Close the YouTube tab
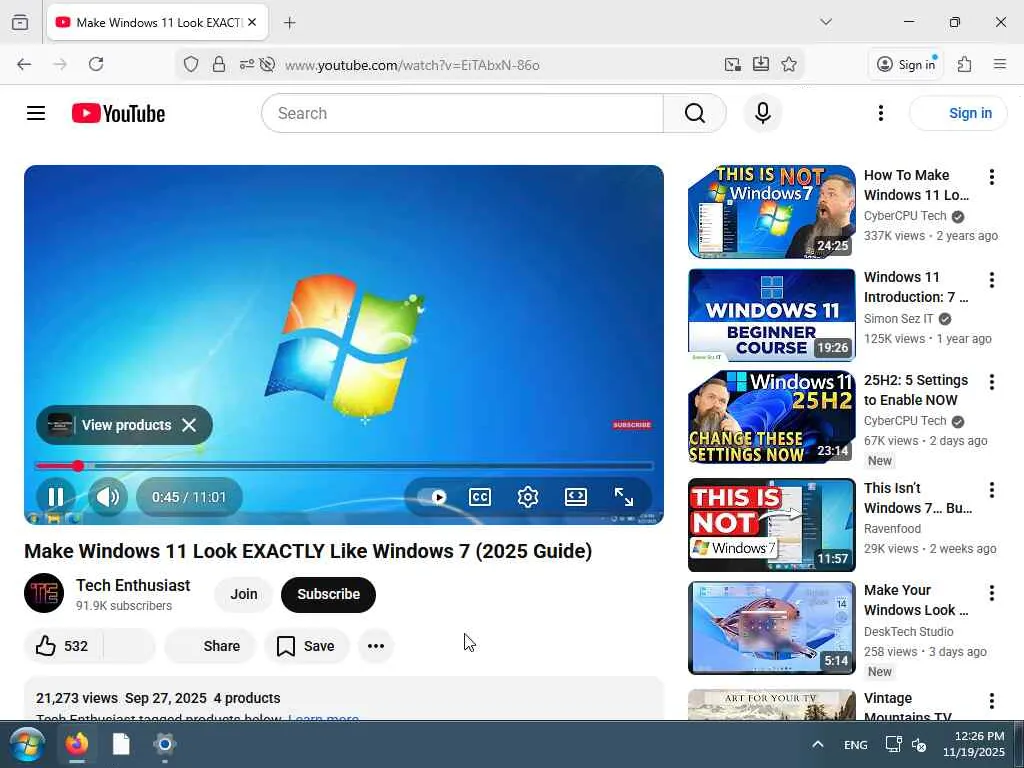This screenshot has width=1024, height=768. pyautogui.click(x=252, y=22)
